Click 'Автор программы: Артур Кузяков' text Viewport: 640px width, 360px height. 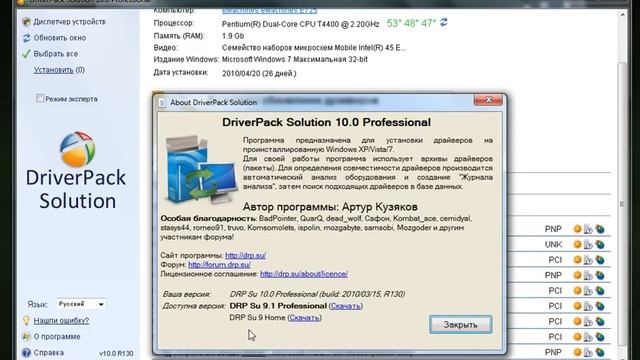(x=330, y=207)
